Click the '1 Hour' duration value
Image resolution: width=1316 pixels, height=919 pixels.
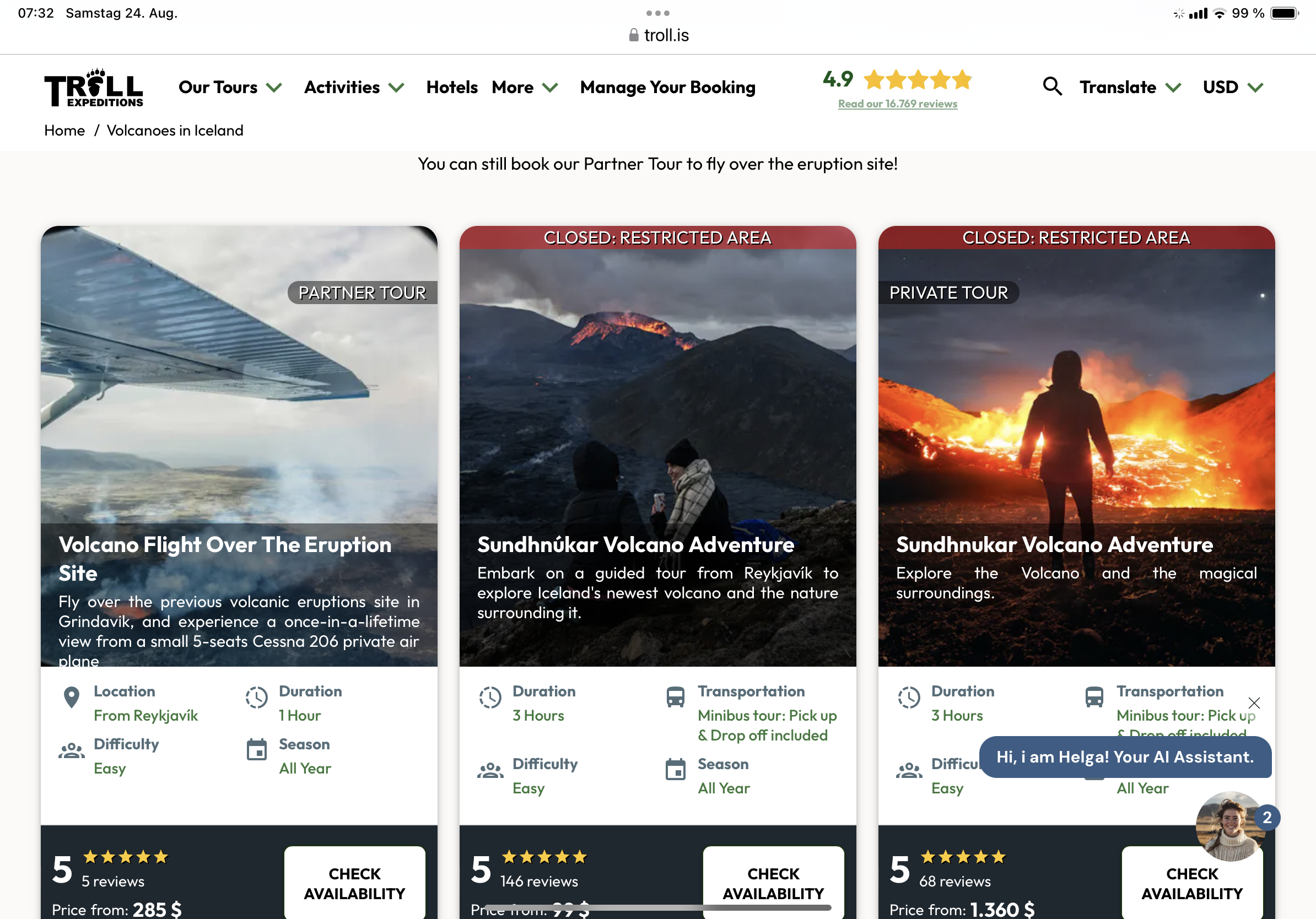(300, 716)
